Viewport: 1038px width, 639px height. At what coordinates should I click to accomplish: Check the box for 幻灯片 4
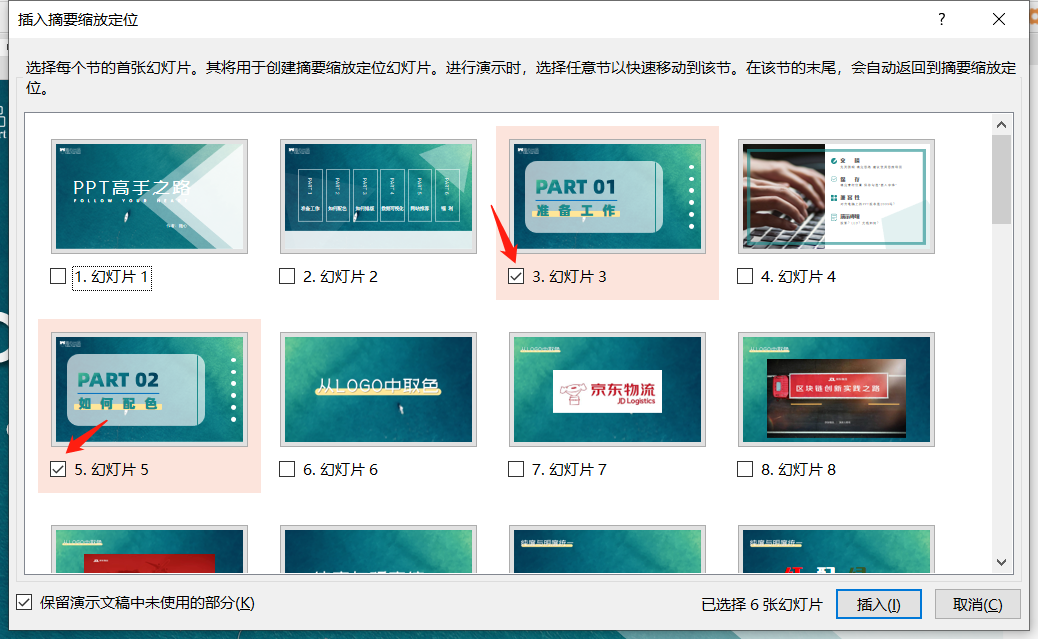pos(745,276)
